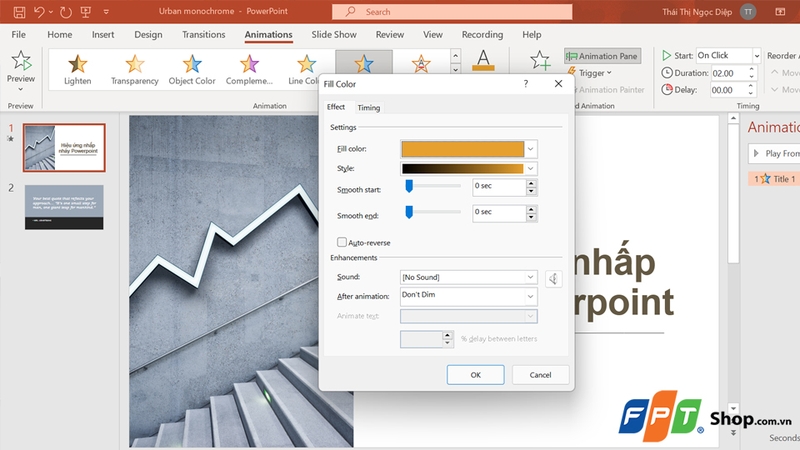Click the Duration 02.00 field
800x450 pixels.
point(729,73)
